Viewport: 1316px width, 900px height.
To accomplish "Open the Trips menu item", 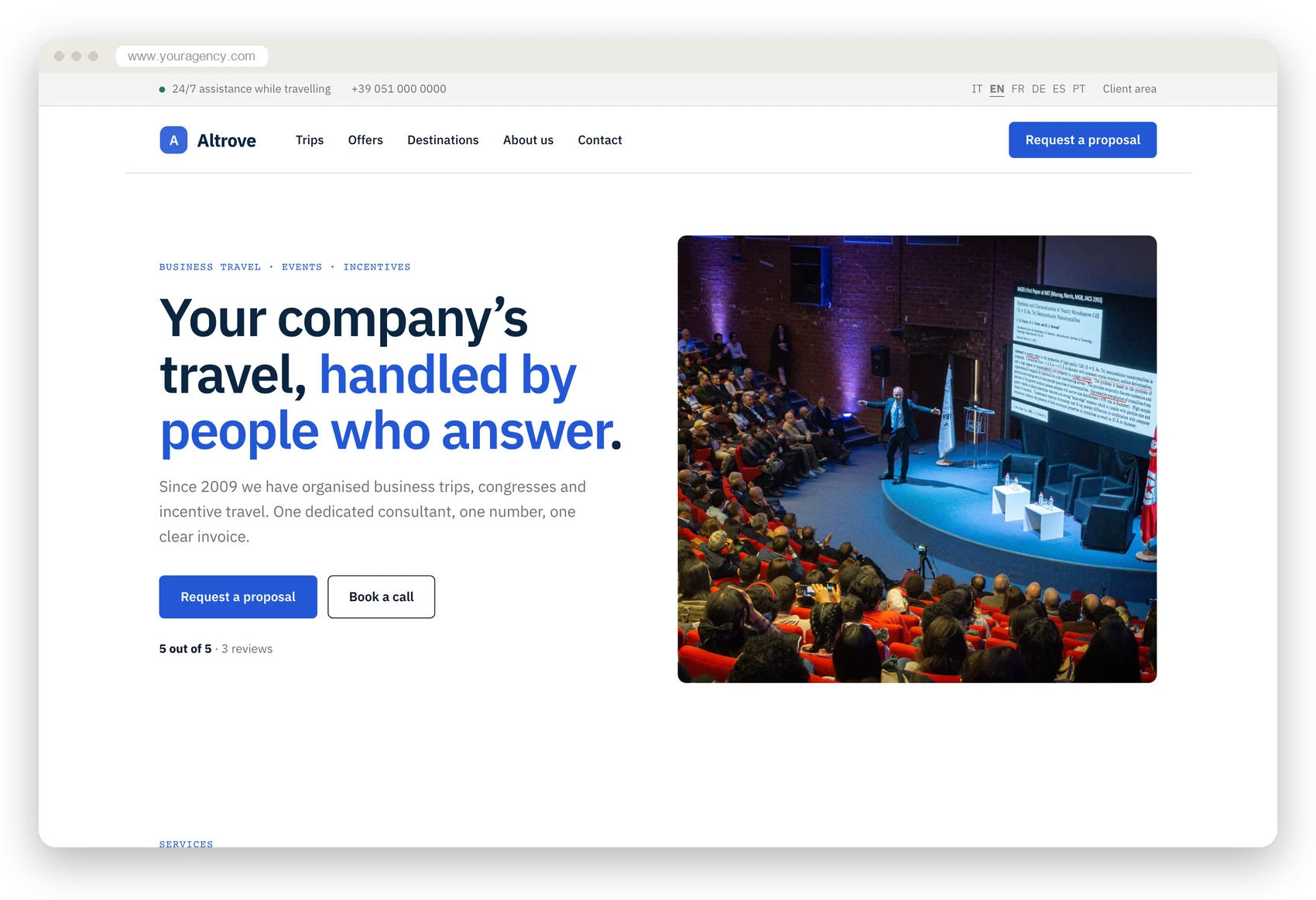I will pyautogui.click(x=310, y=140).
